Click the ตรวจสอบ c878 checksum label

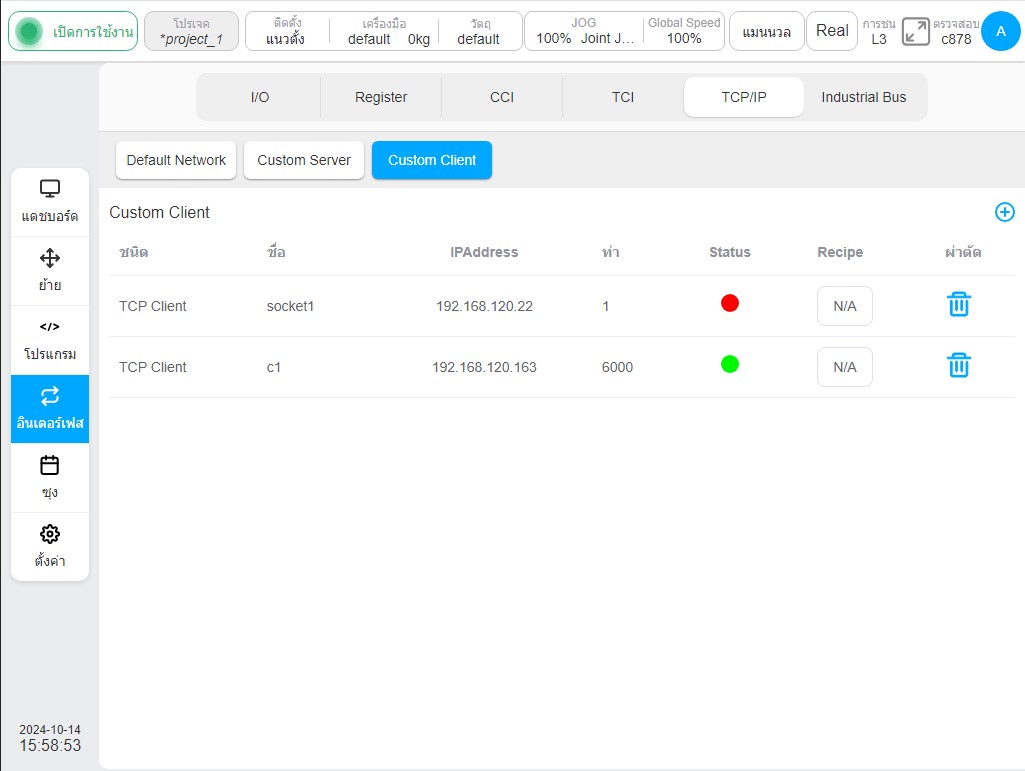956,31
